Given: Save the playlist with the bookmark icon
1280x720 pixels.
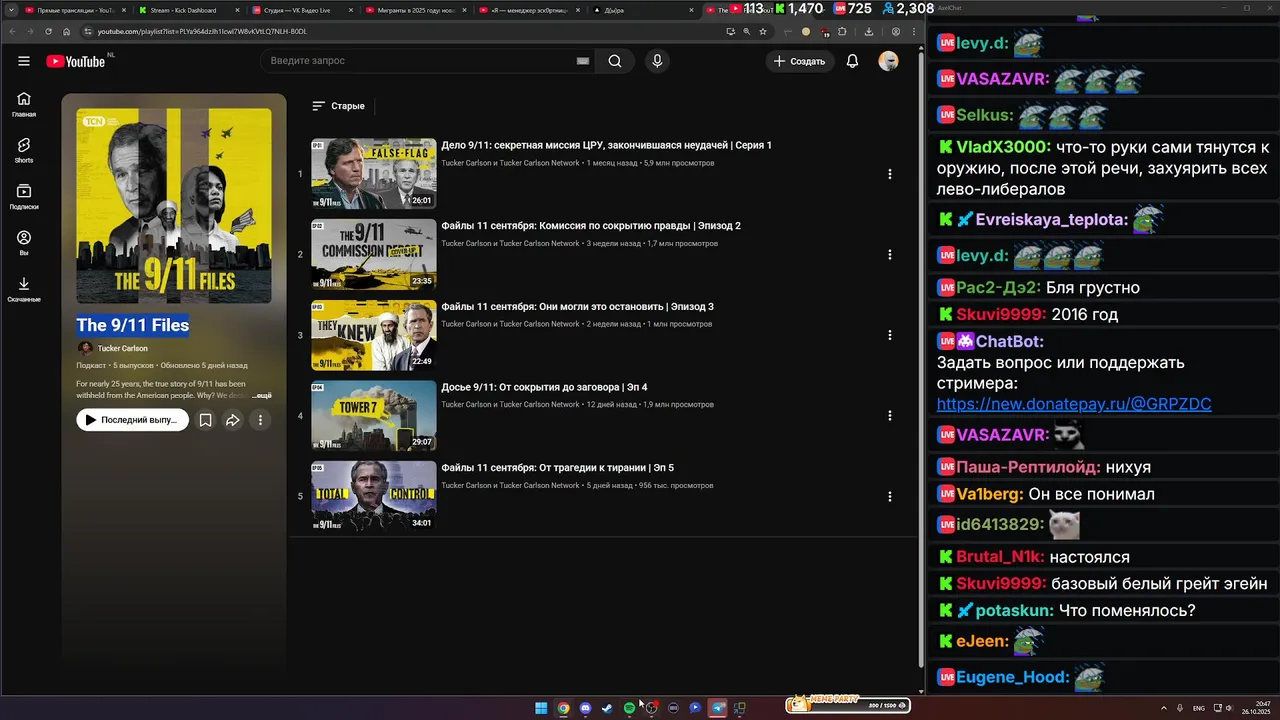Looking at the screenshot, I should coord(205,420).
